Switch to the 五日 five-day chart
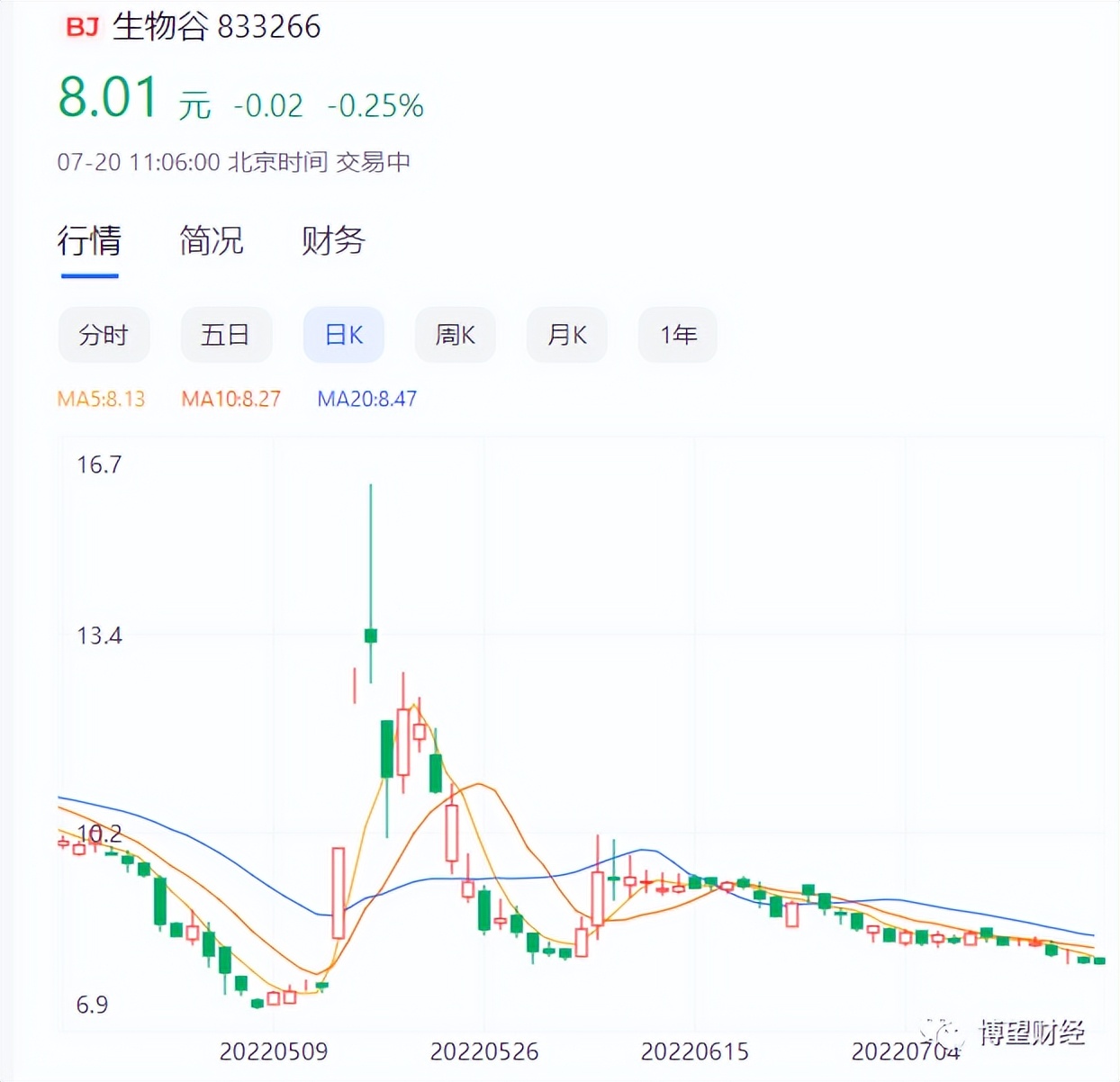The image size is (1120, 1082). click(226, 334)
